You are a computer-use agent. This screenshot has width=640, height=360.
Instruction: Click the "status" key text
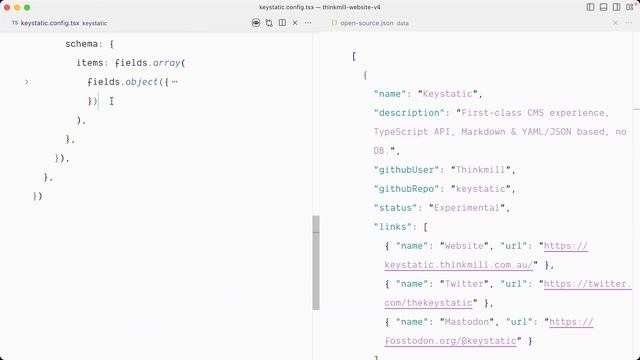click(396, 208)
